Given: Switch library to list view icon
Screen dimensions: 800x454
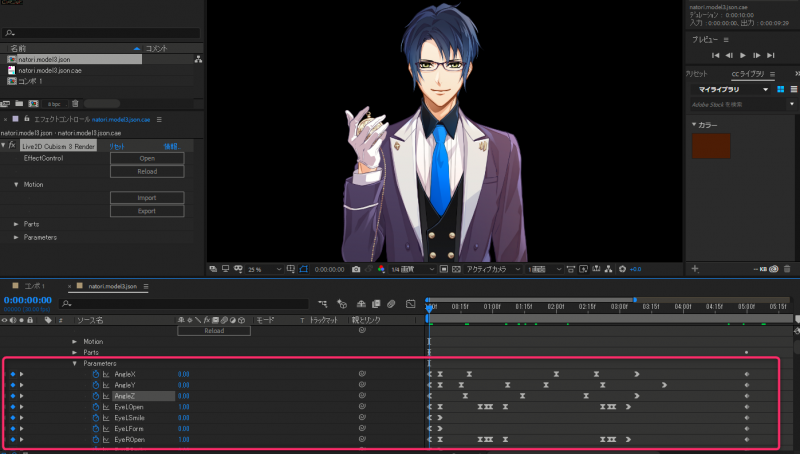Looking at the screenshot, I should tap(793, 89).
